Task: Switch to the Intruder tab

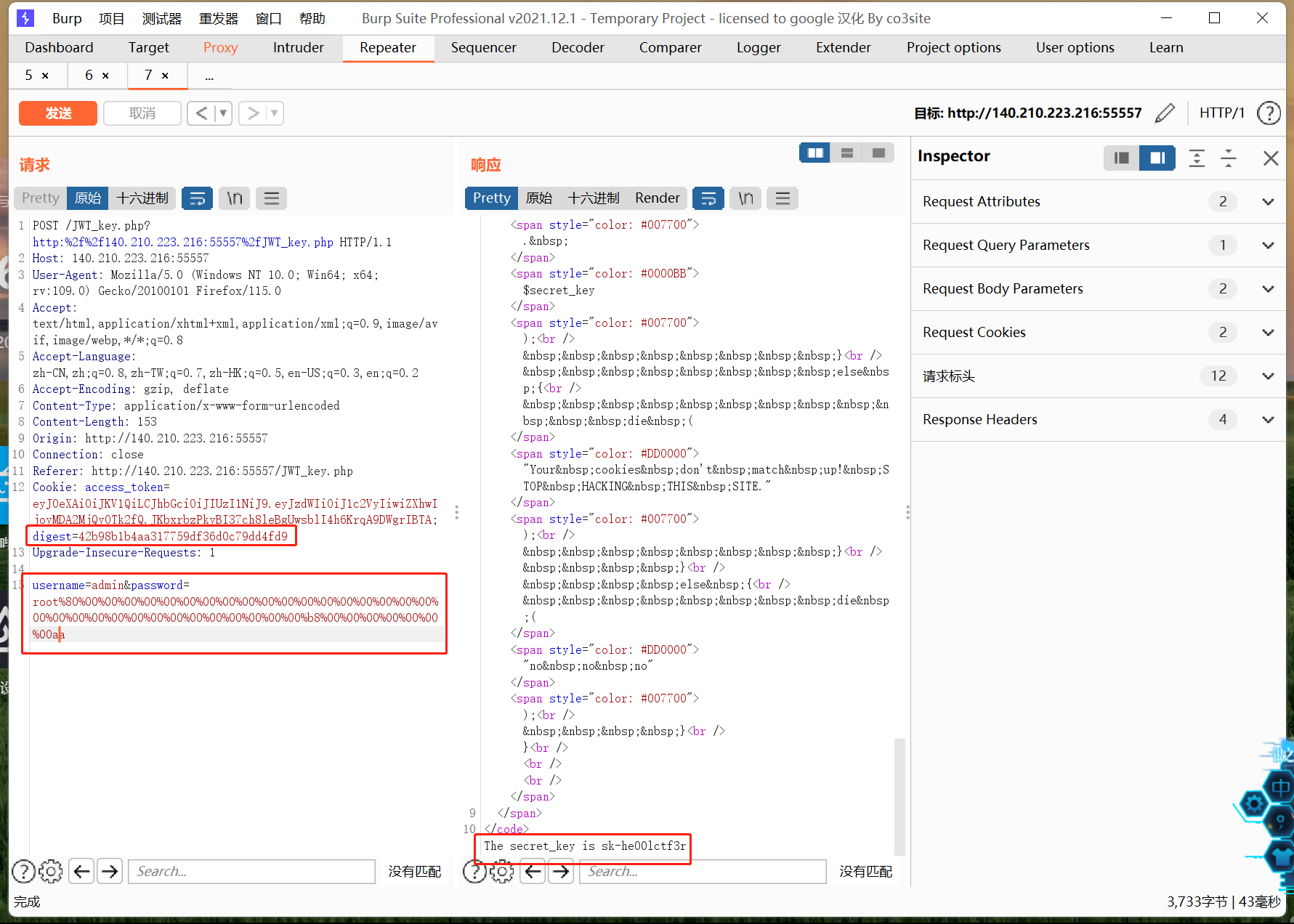Action: [298, 47]
